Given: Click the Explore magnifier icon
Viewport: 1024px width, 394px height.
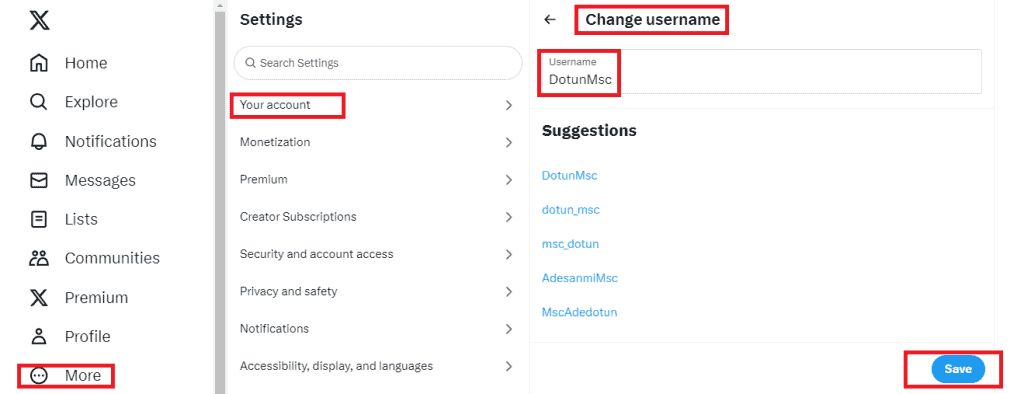Looking at the screenshot, I should tap(39, 102).
